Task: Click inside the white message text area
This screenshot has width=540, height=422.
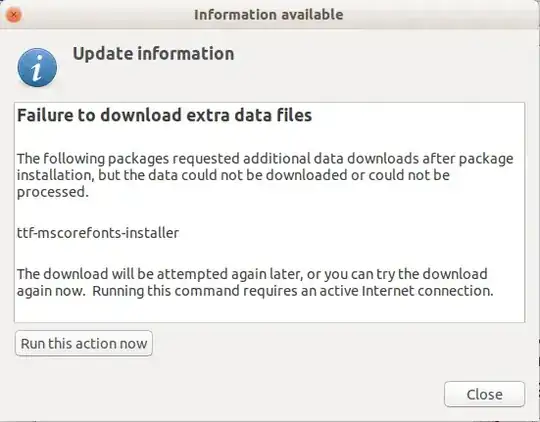Action: (x=270, y=212)
